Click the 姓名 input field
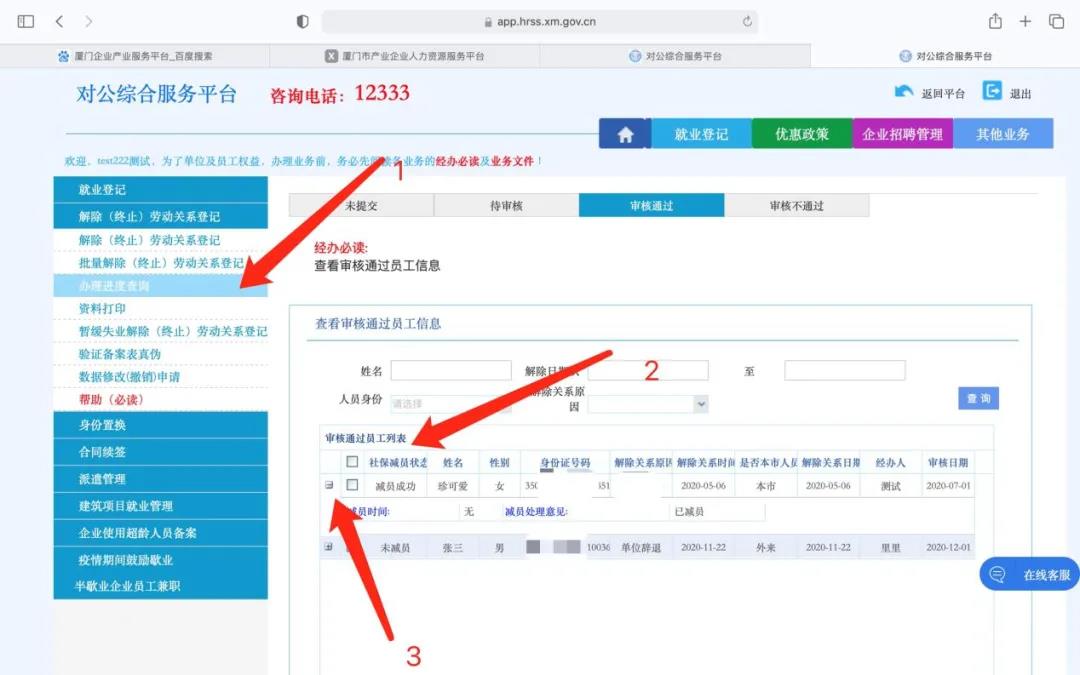 click(450, 371)
